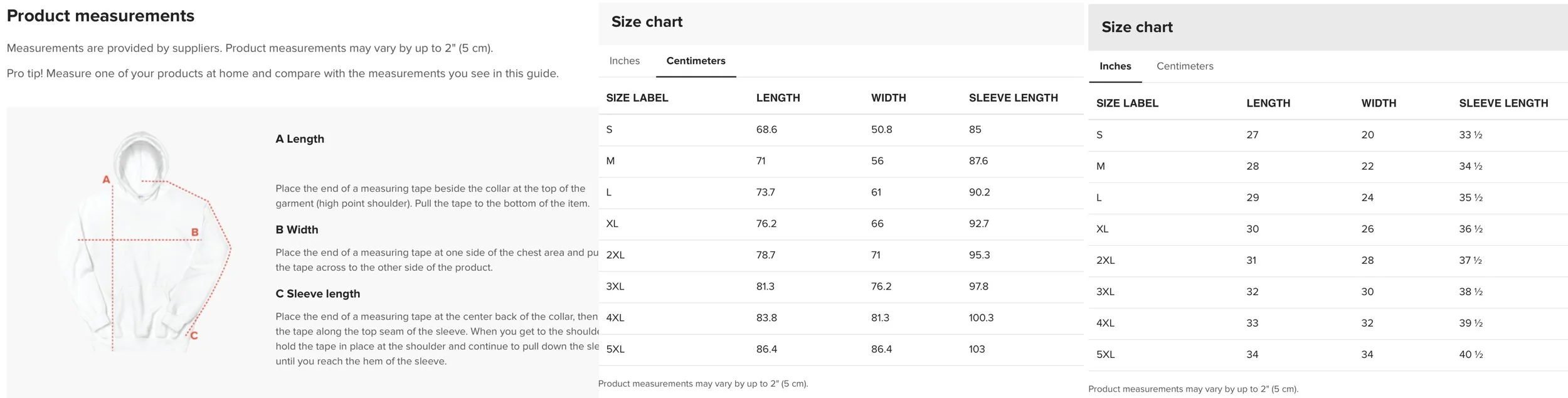The image size is (1568, 398).
Task: Switch to Centimeters tab in right size chart
Action: pos(1185,66)
